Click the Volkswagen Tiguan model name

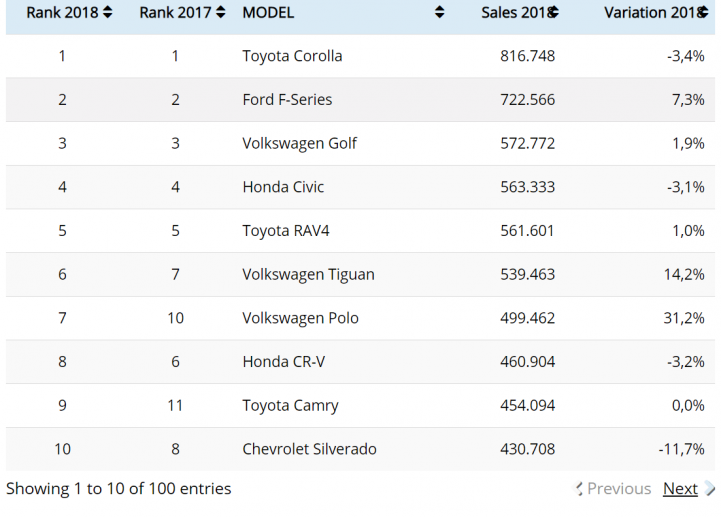309,275
